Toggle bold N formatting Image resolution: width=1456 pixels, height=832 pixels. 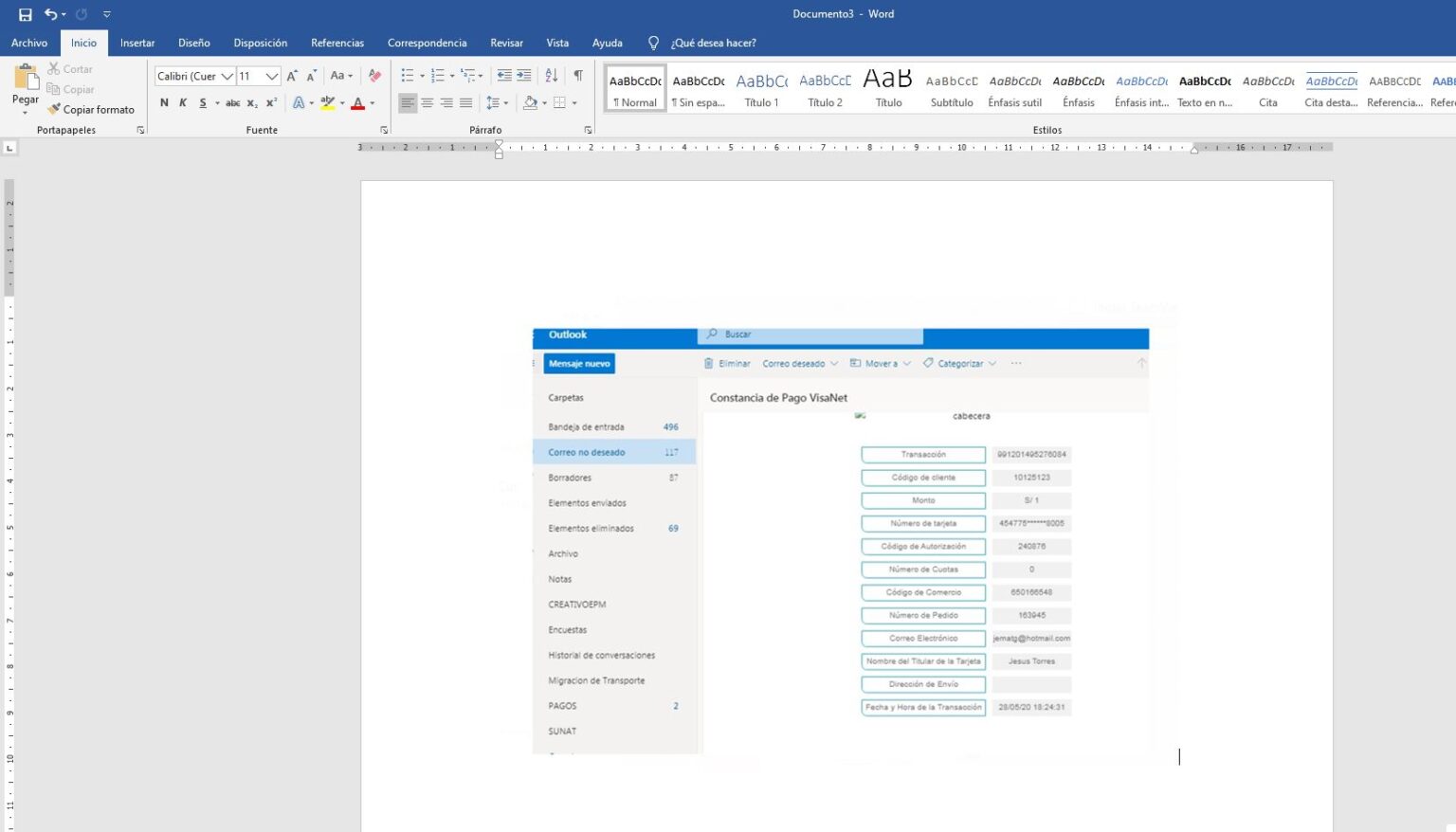coord(164,102)
